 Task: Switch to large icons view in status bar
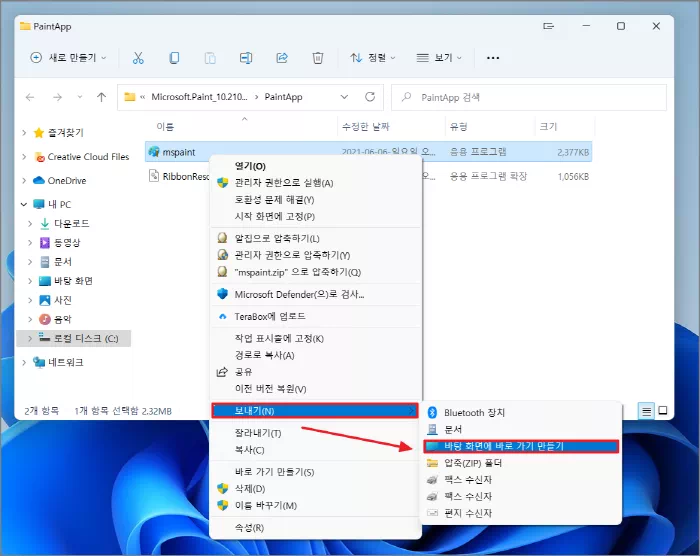(x=663, y=410)
